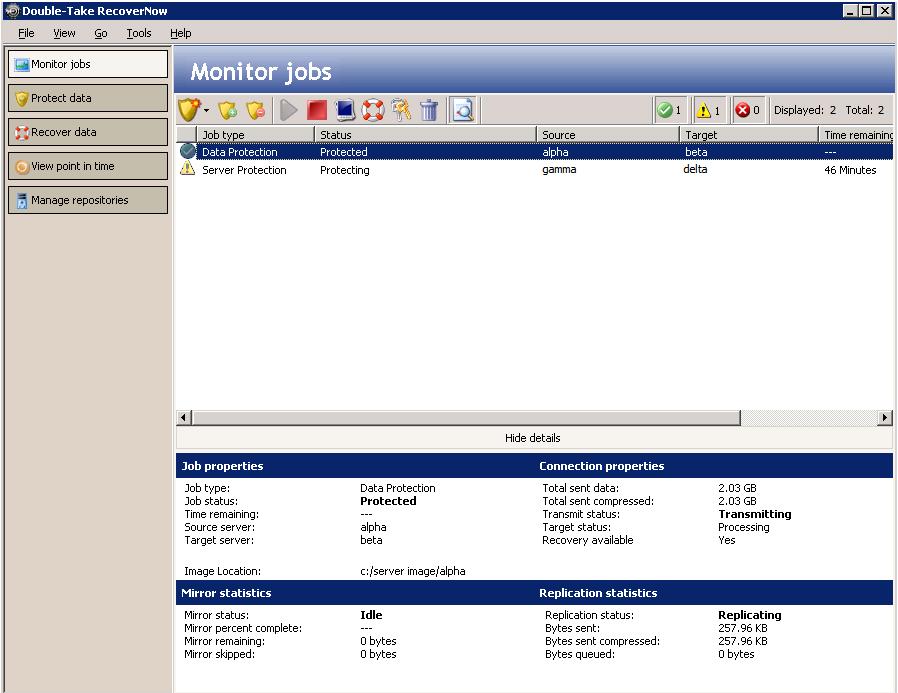Click the blue monitor snapshot icon
The height and width of the screenshot is (693, 898).
[x=345, y=110]
